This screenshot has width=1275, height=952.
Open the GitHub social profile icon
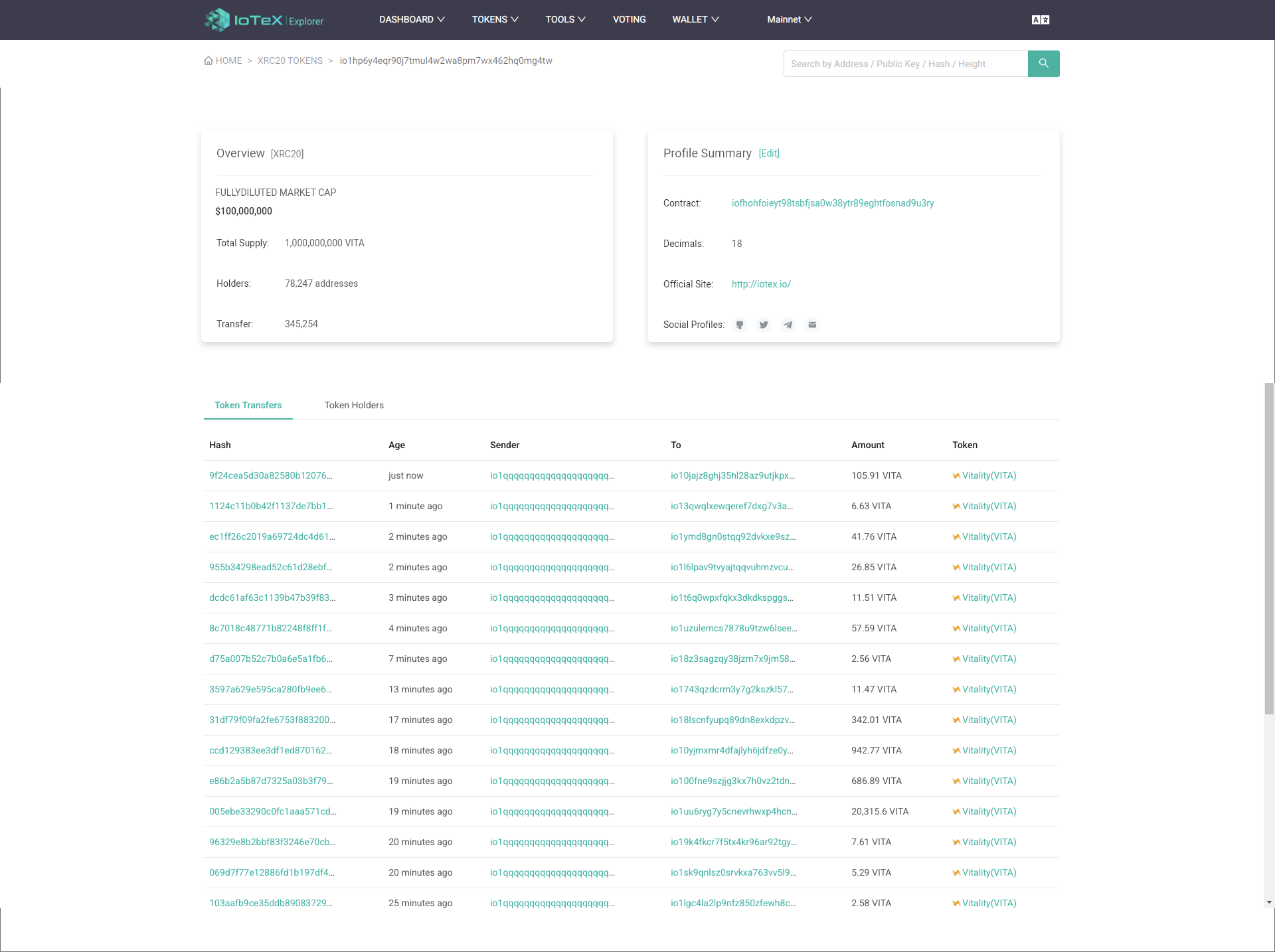[x=739, y=325]
